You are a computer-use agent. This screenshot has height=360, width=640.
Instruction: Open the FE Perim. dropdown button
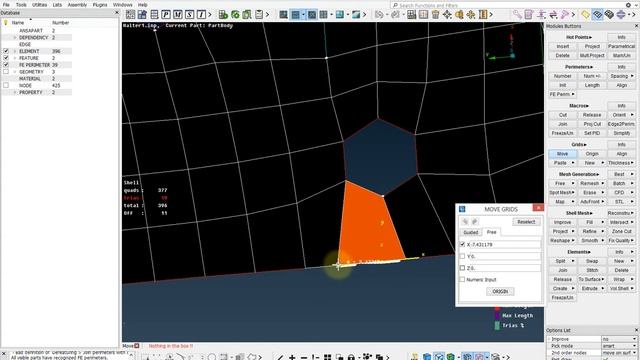point(562,94)
